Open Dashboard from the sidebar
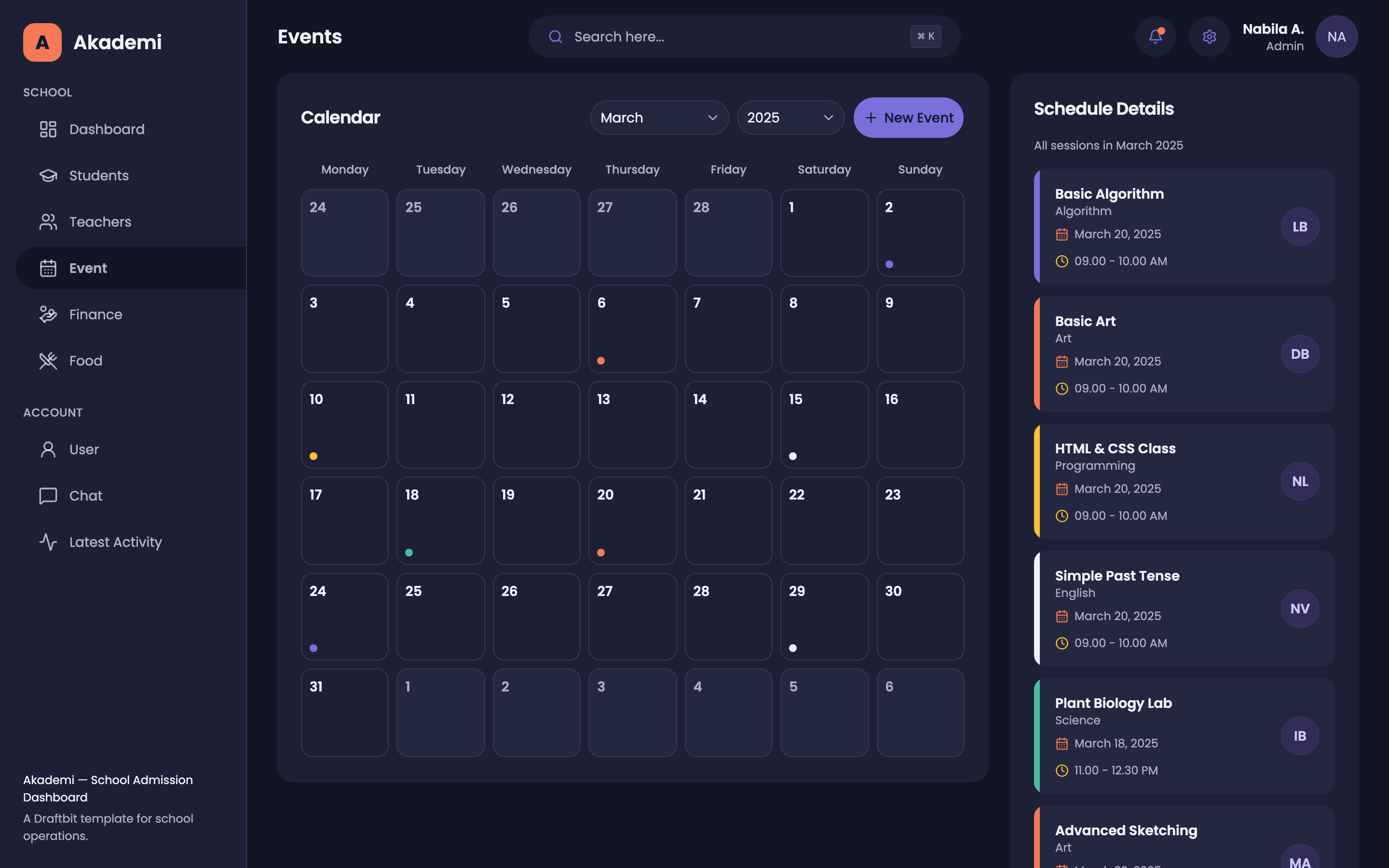Screen dimensions: 1389x868 click(131, 129)
